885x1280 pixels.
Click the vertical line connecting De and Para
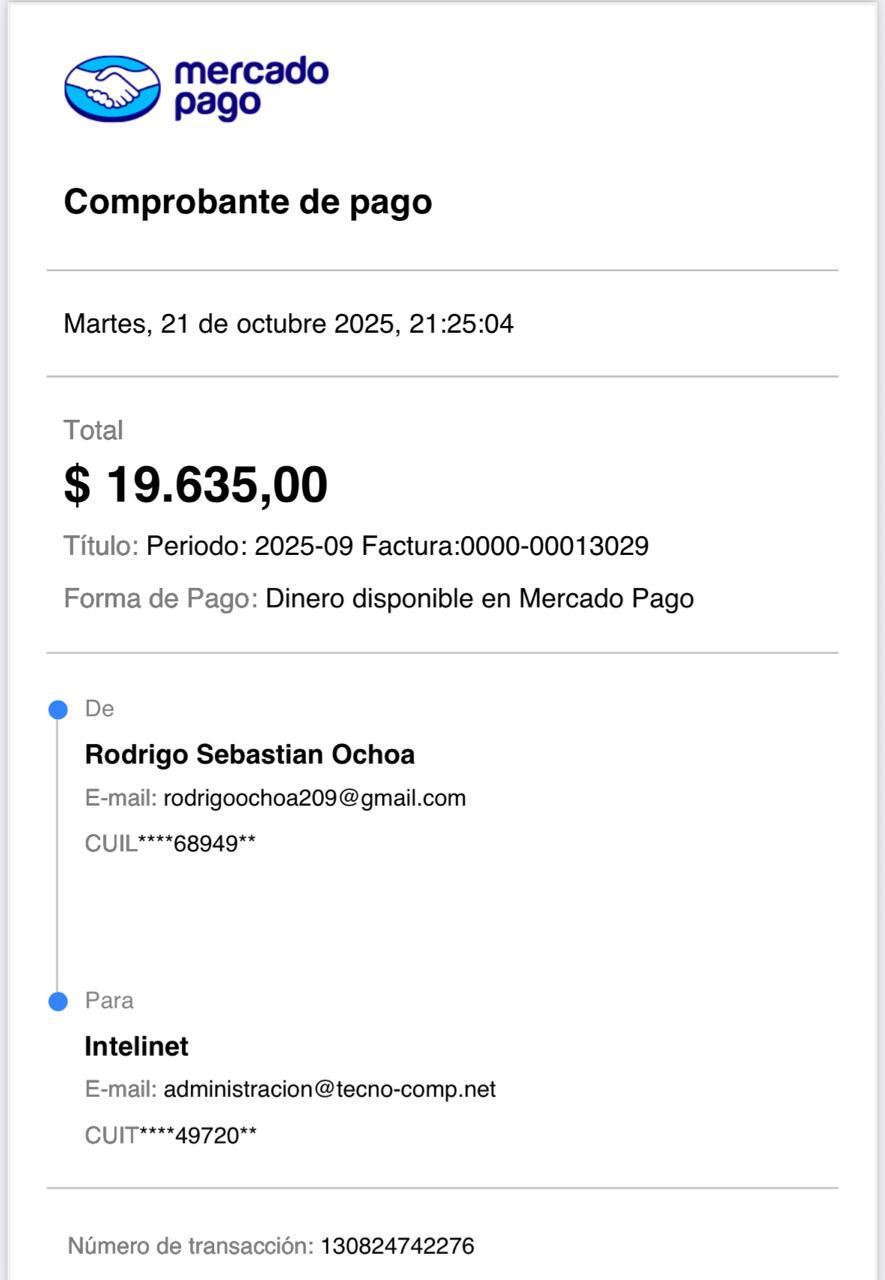coord(58,855)
